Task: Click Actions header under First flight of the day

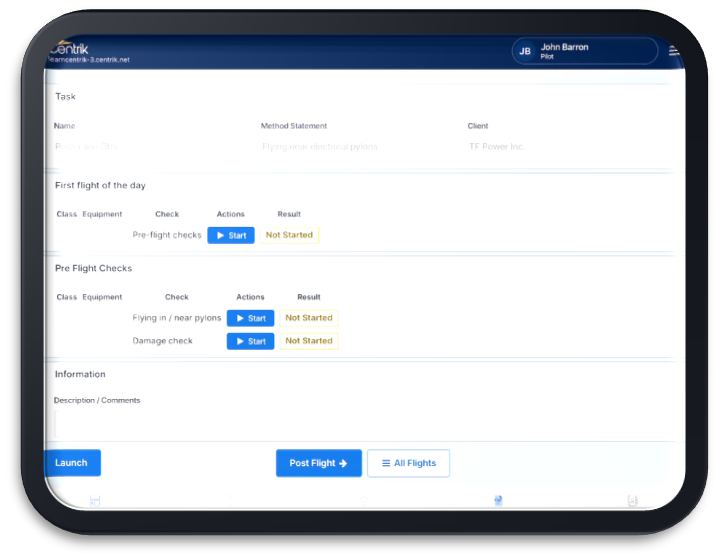Action: pos(230,214)
